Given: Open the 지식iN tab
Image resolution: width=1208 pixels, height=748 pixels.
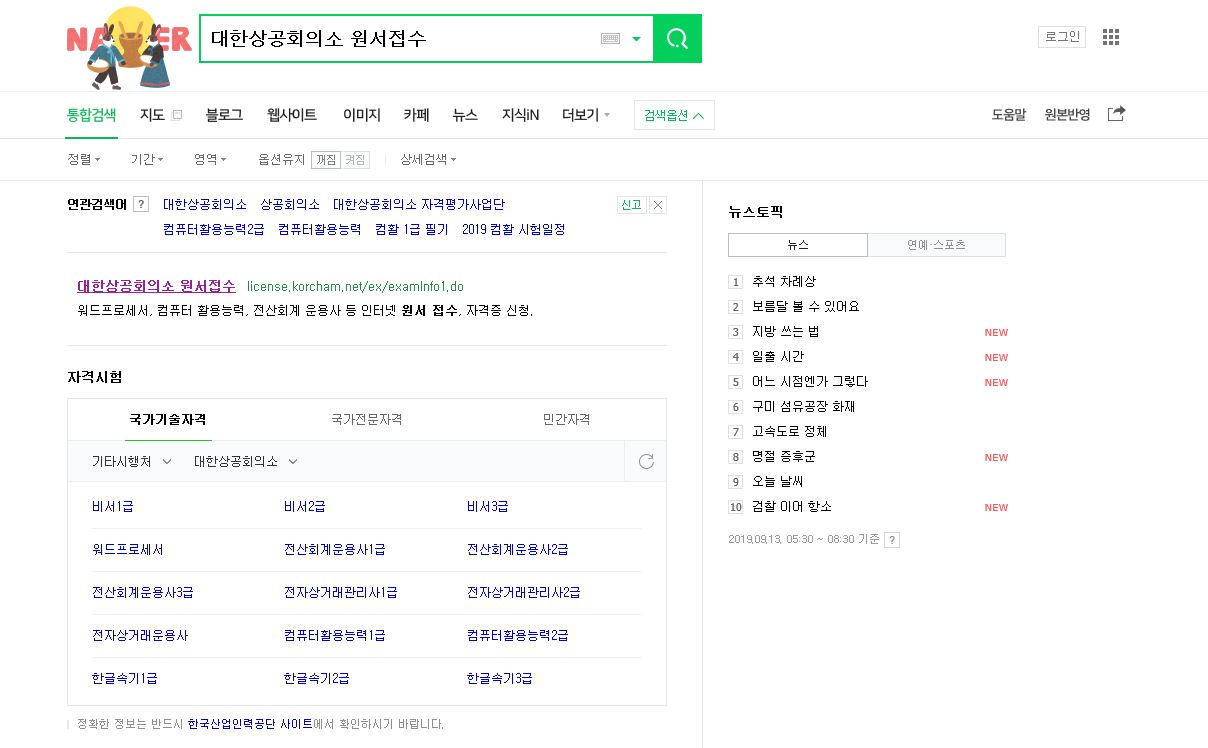Looking at the screenshot, I should pyautogui.click(x=520, y=115).
